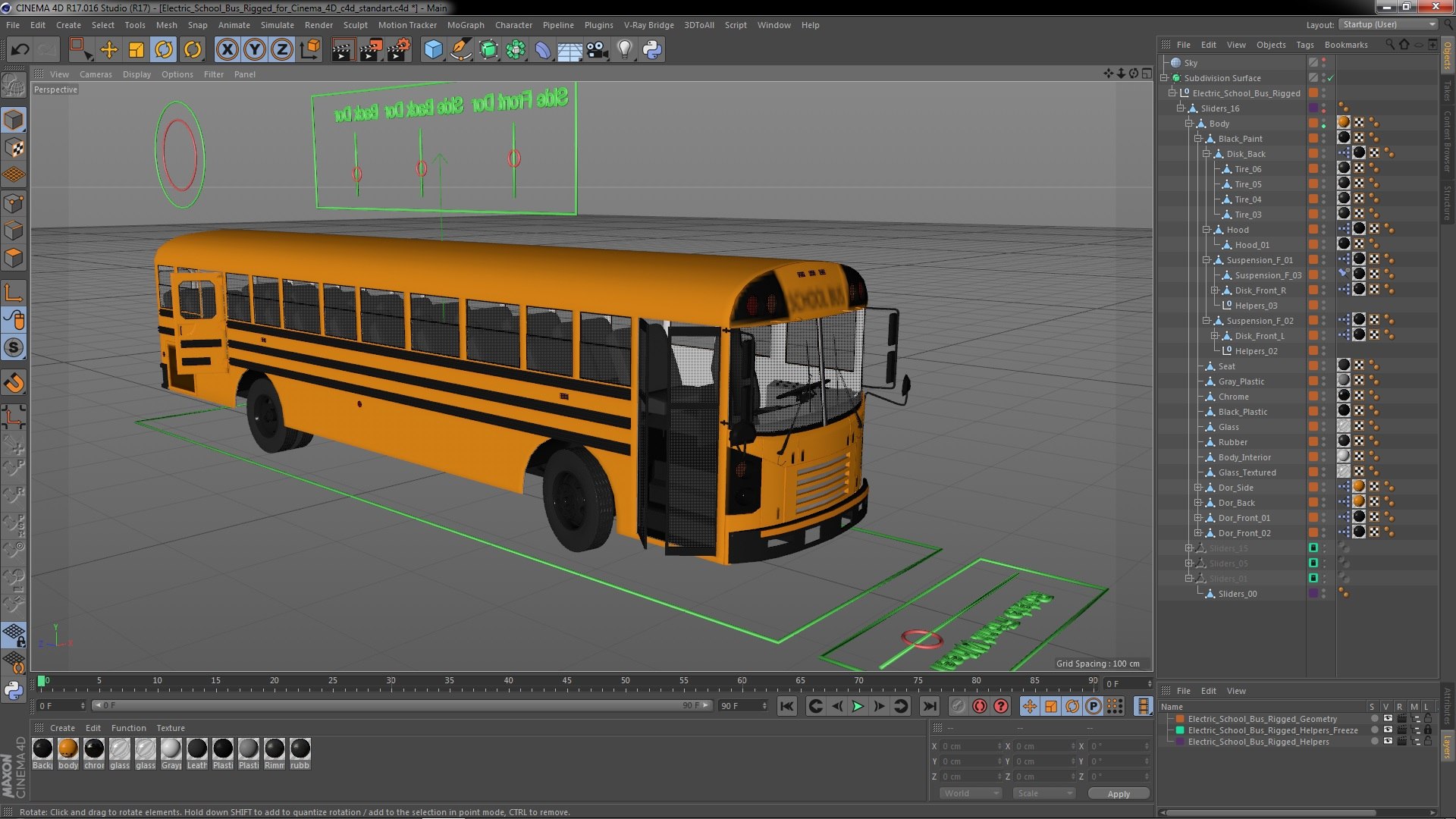The width and height of the screenshot is (1456, 819).
Task: Click the Apply button
Action: [x=1119, y=794]
